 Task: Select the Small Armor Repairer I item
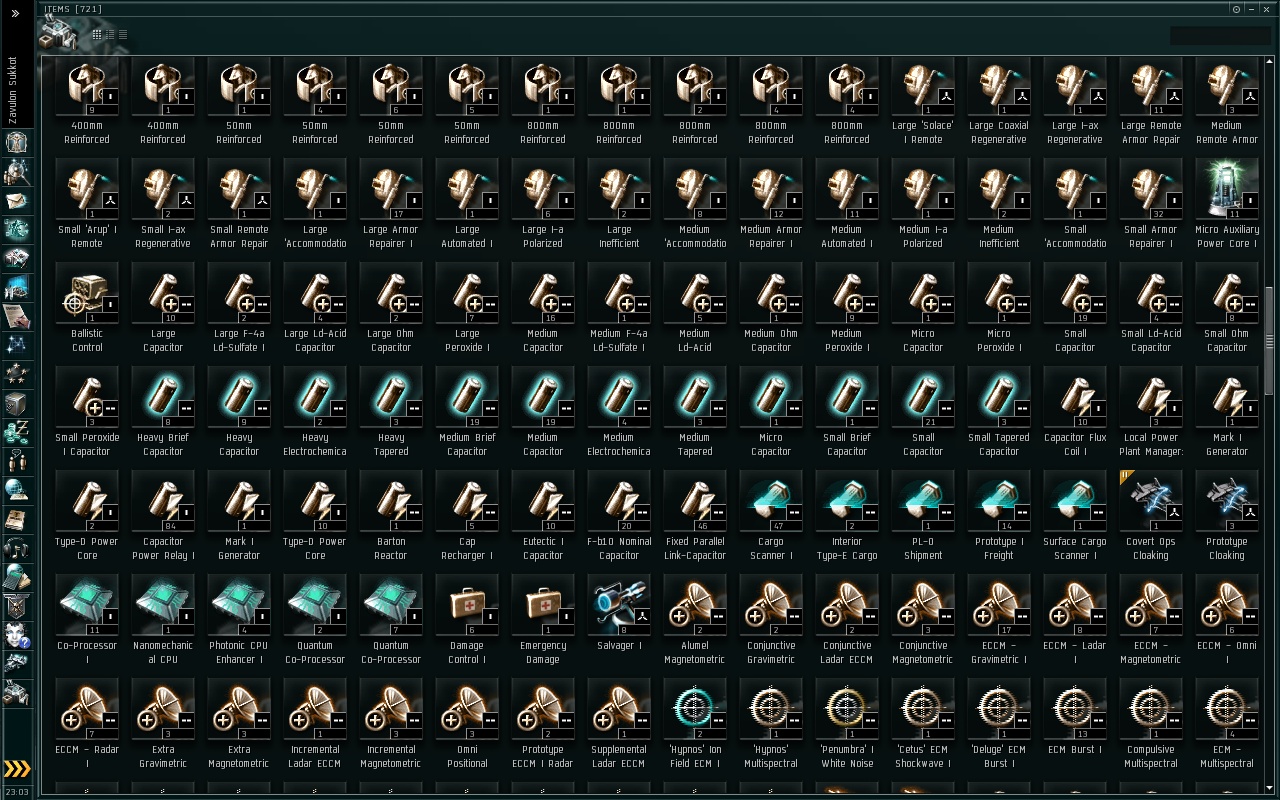click(x=1151, y=205)
